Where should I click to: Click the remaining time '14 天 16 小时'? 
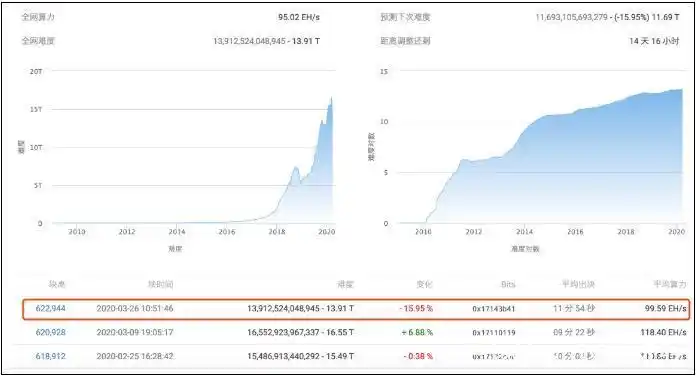point(654,41)
